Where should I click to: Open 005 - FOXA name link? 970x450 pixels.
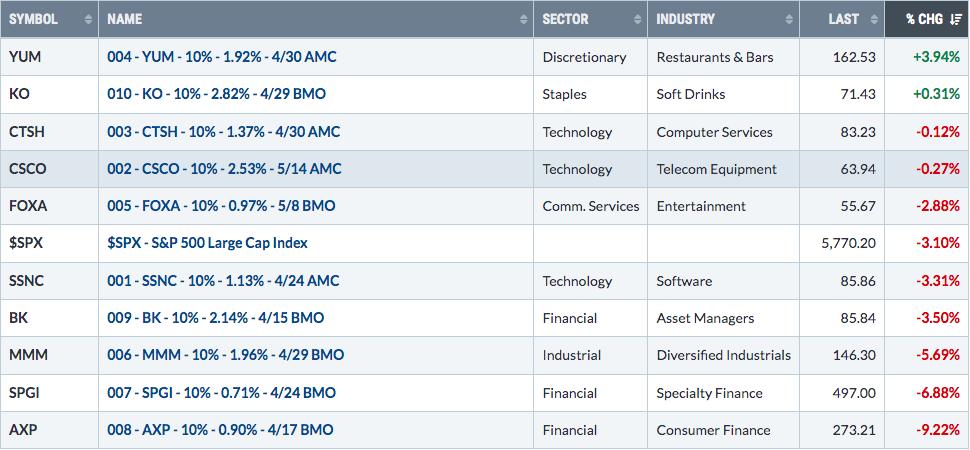(x=221, y=206)
